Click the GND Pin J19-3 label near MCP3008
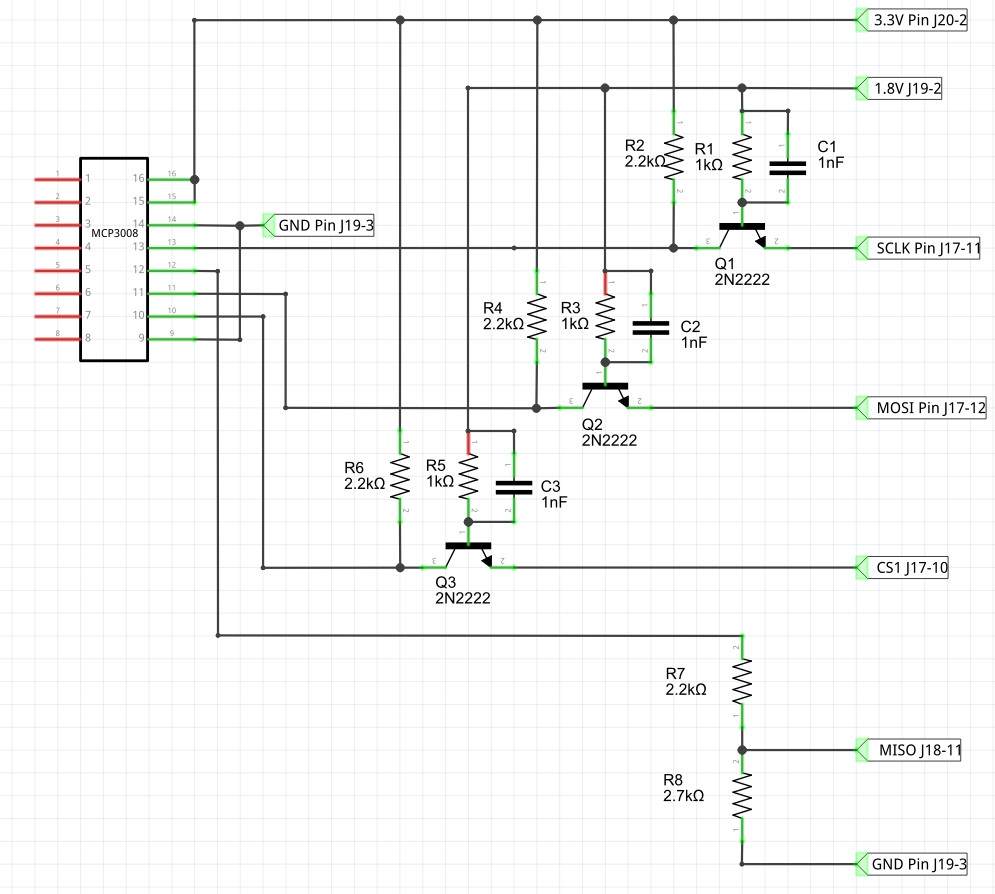The width and height of the screenshot is (995, 894). pos(319,225)
